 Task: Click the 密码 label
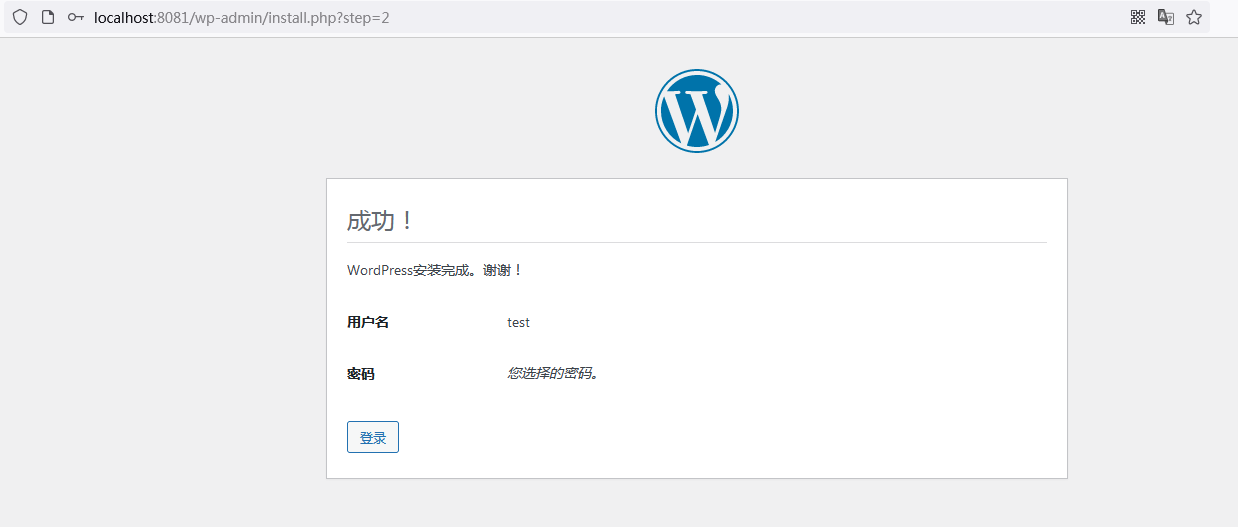click(x=361, y=374)
